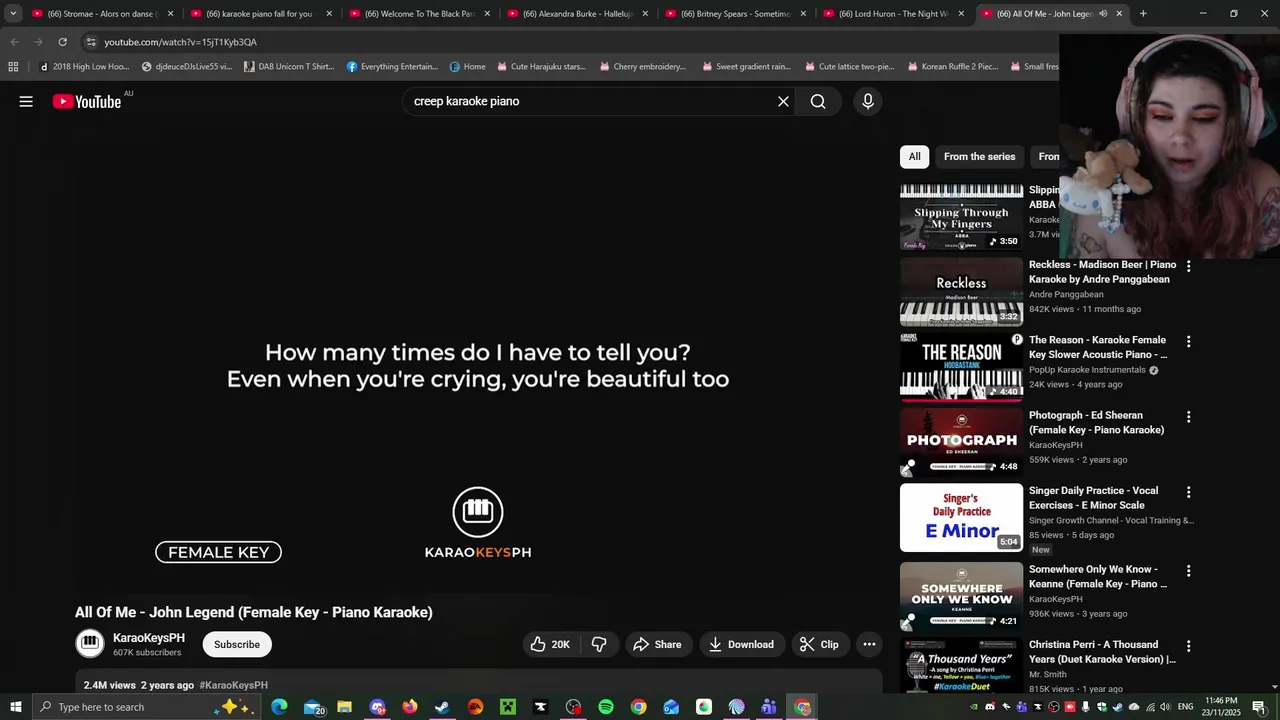Viewport: 1280px width, 720px height.
Task: Clip the video with scissors button
Action: (x=819, y=644)
